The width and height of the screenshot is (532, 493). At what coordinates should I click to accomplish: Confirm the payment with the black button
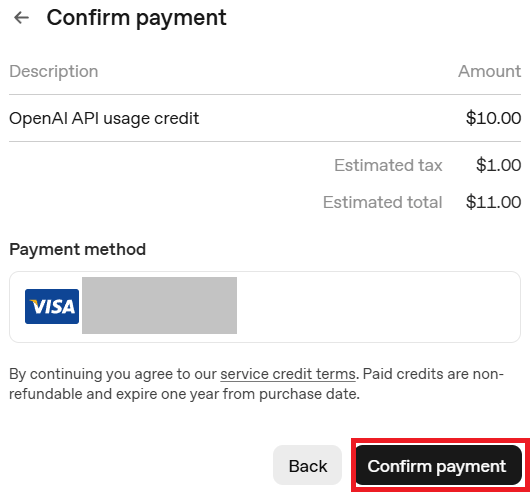coord(438,465)
